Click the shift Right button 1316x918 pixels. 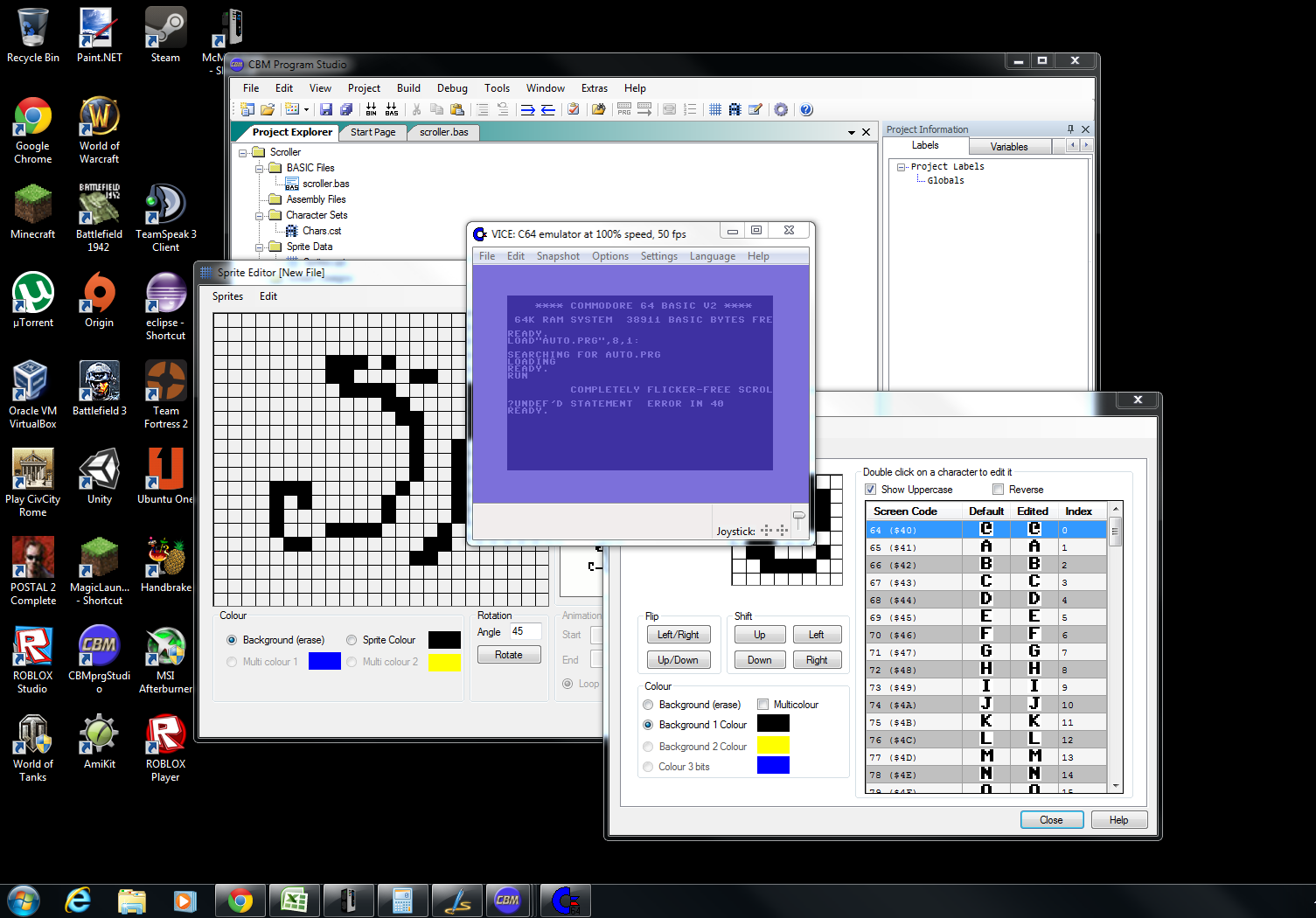pyautogui.click(x=817, y=660)
